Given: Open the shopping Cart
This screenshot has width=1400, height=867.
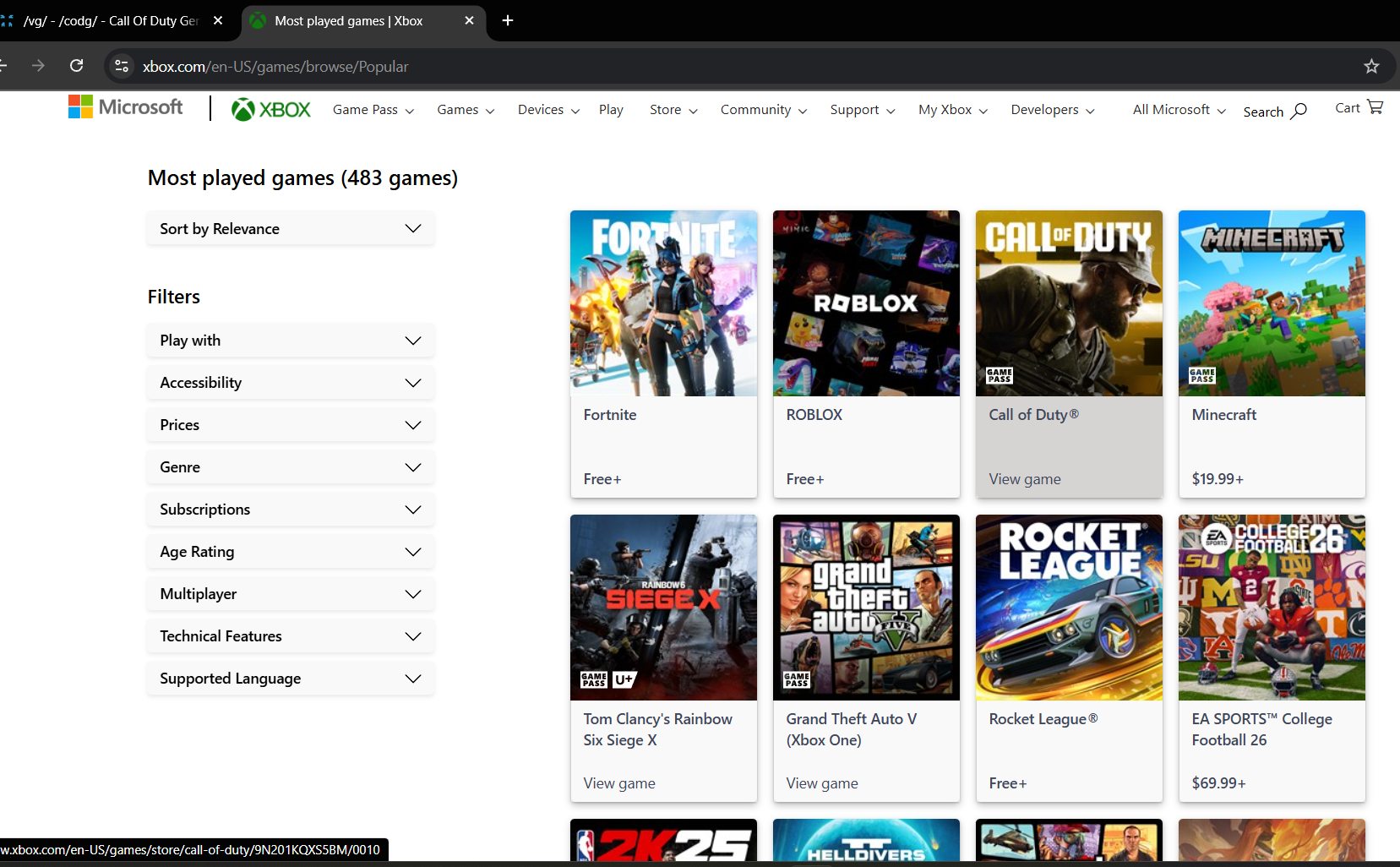Looking at the screenshot, I should (1359, 108).
